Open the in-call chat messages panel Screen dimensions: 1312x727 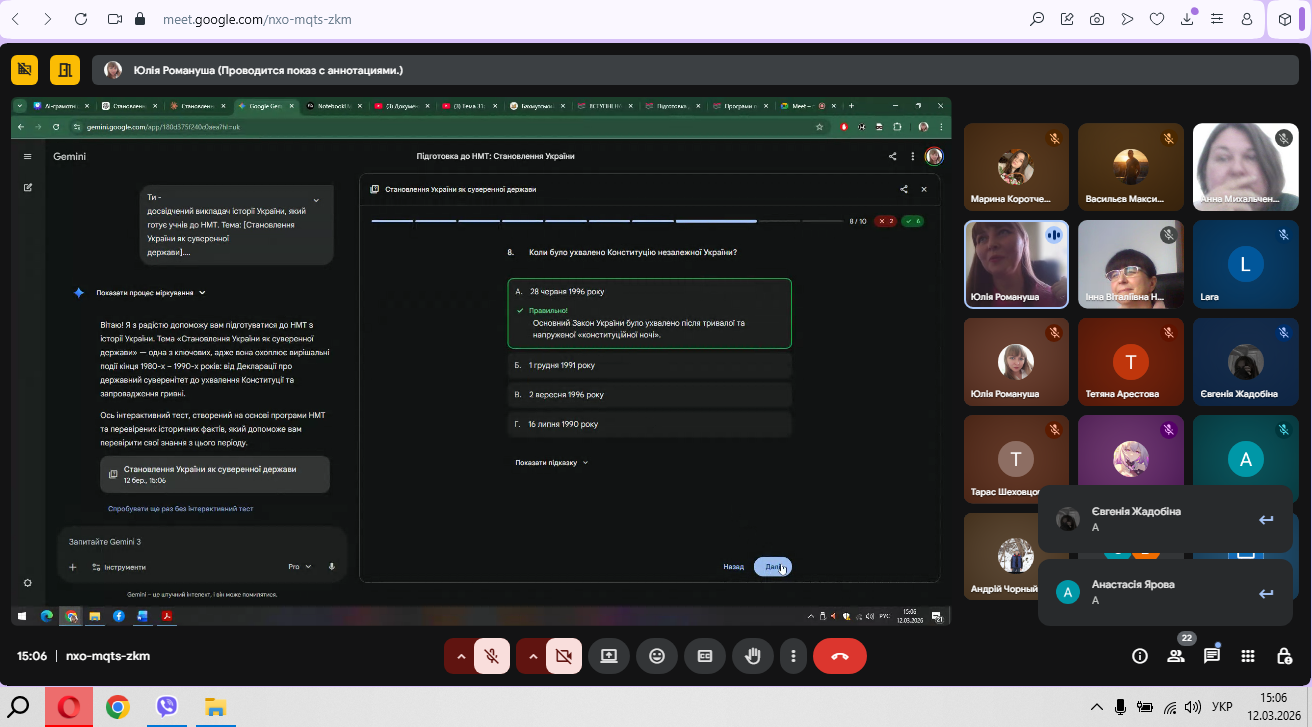1211,656
